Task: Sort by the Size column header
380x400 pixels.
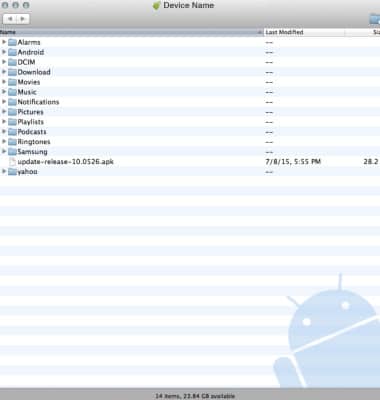Action: [x=363, y=32]
